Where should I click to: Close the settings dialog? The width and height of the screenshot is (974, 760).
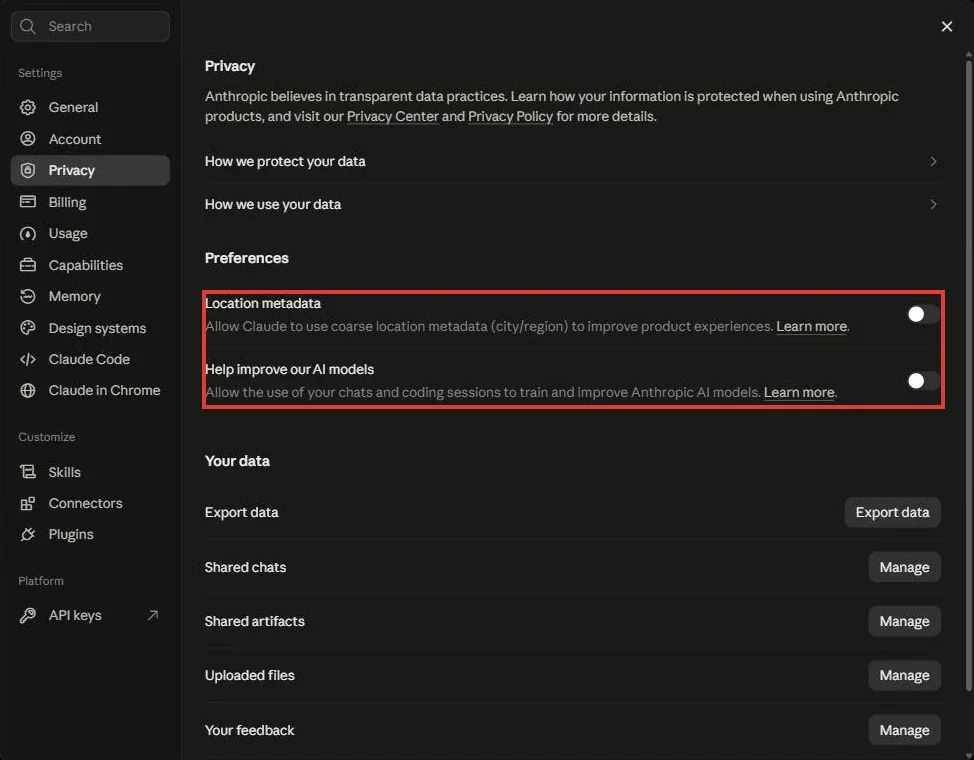tap(947, 27)
